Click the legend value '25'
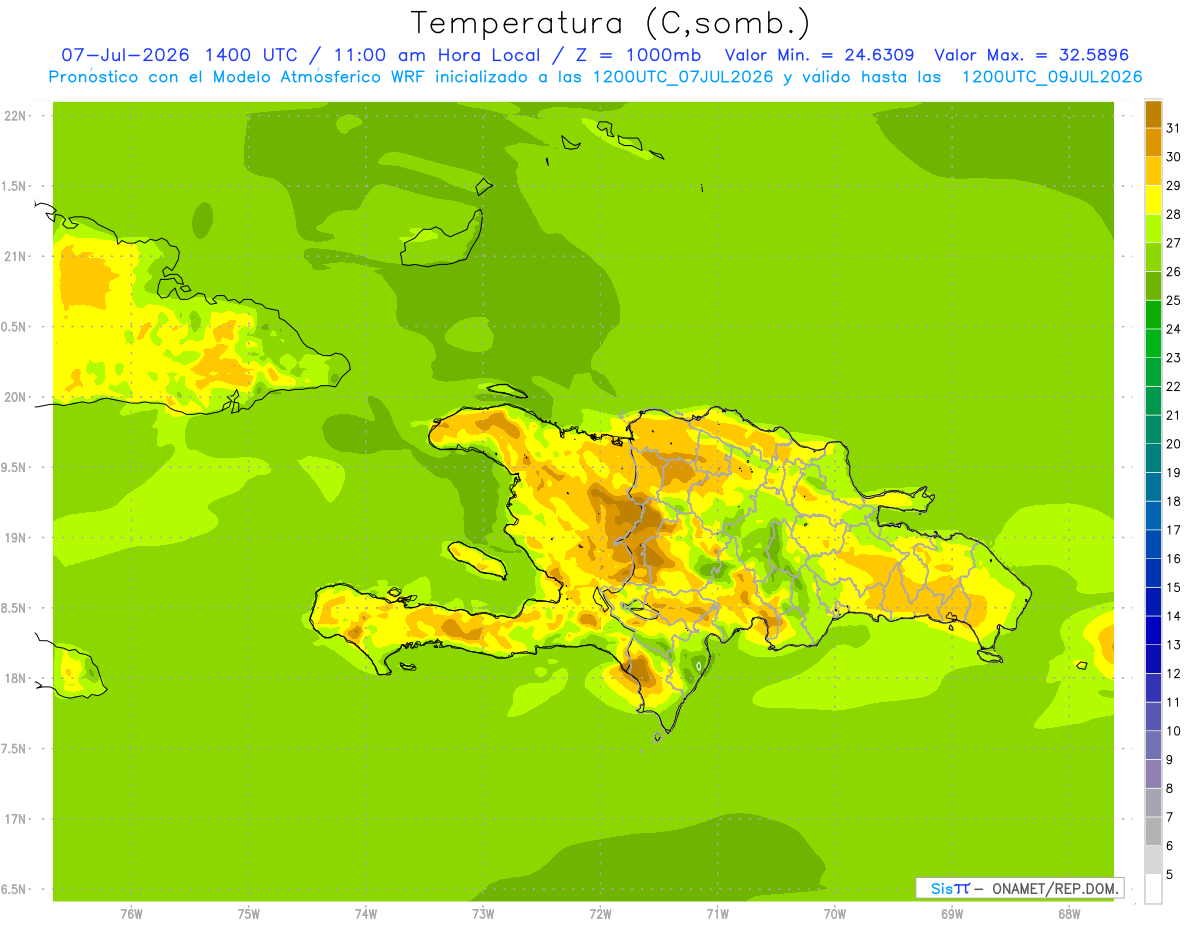 click(x=1174, y=300)
